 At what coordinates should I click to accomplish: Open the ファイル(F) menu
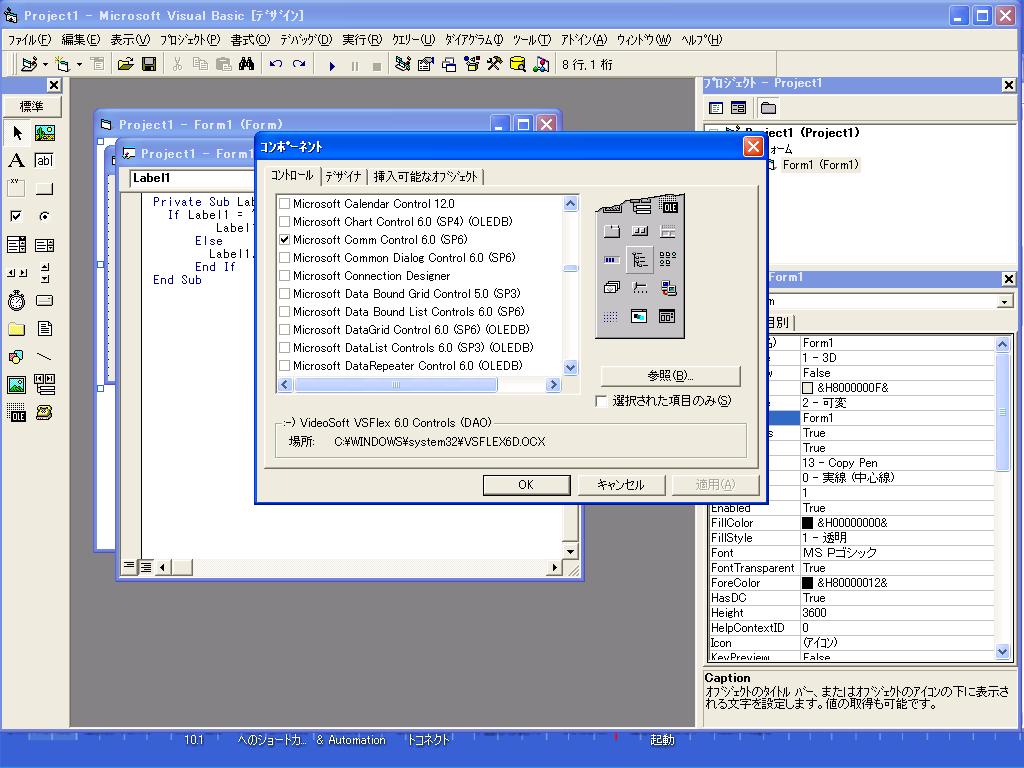(29, 40)
